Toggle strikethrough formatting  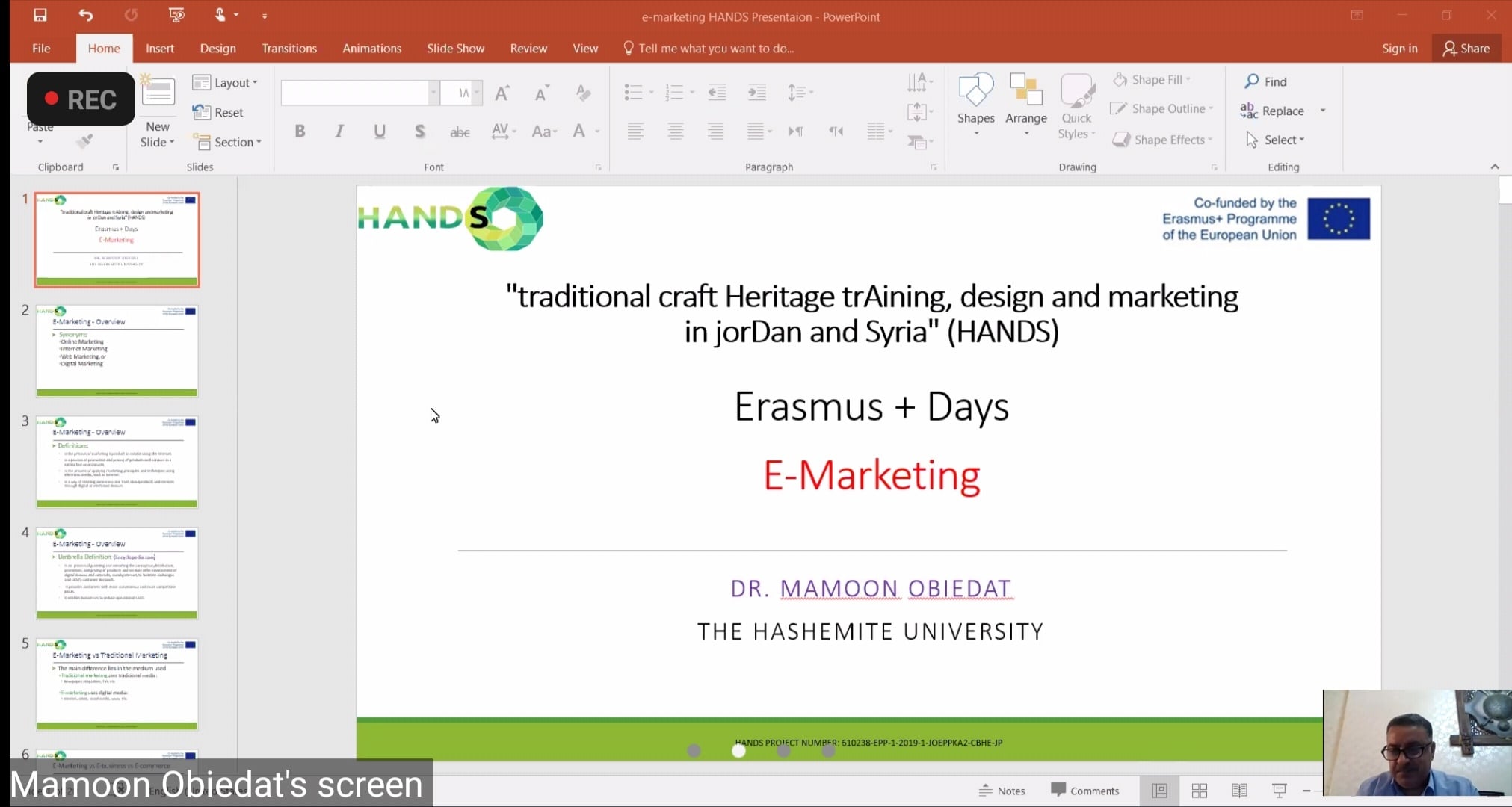click(x=460, y=132)
